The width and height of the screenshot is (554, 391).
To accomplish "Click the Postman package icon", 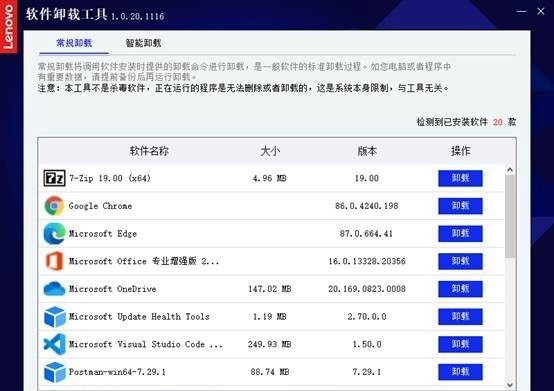I will (55, 372).
